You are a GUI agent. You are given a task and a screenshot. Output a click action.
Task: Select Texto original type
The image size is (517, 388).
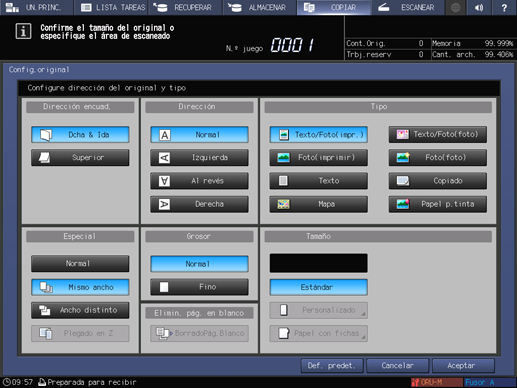click(x=319, y=181)
